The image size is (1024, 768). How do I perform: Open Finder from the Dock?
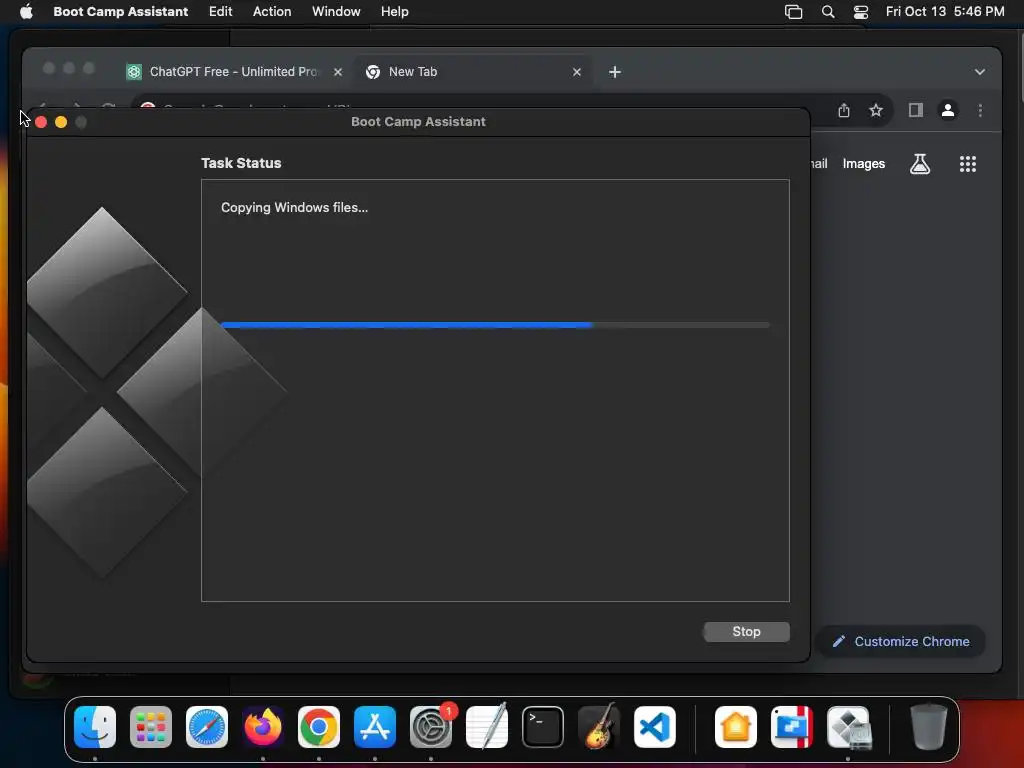click(95, 727)
